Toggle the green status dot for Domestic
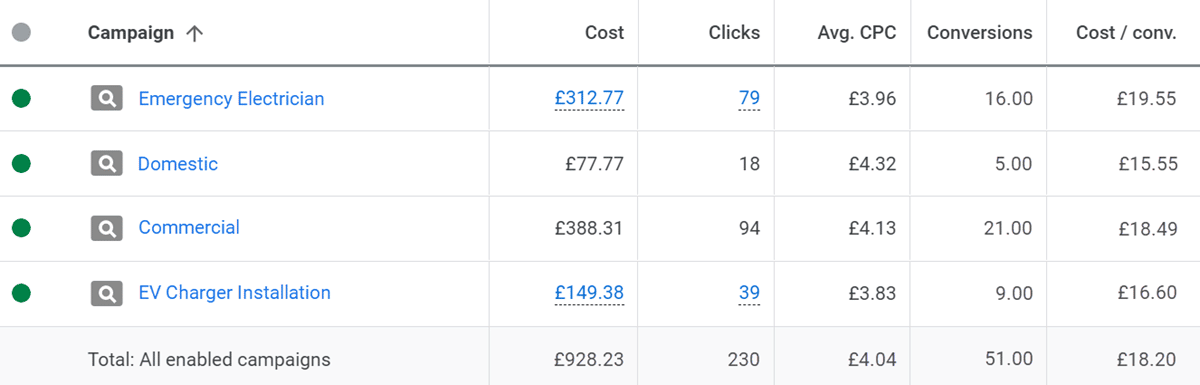The image size is (1200, 385). [x=21, y=163]
